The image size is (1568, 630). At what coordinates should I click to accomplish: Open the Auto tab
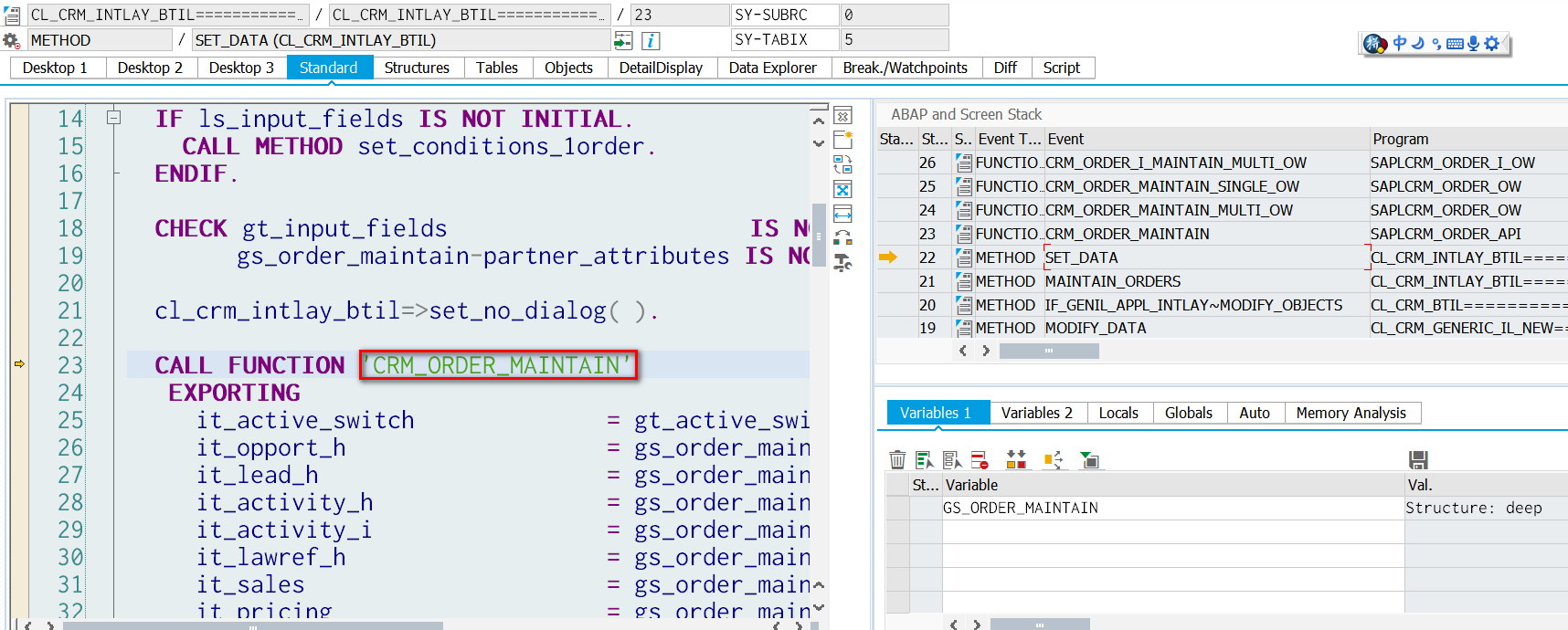[1255, 413]
